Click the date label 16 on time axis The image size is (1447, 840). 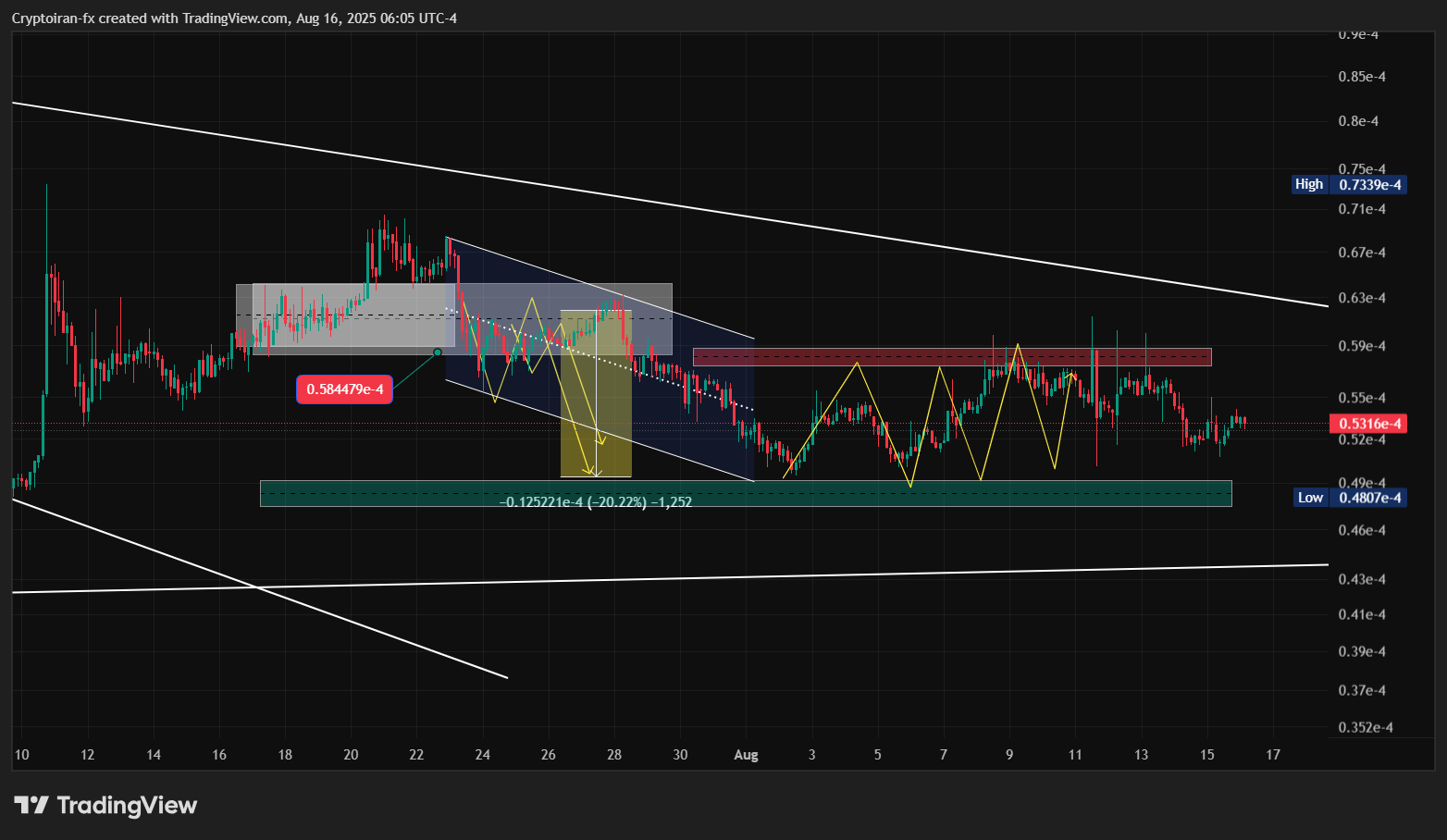click(x=219, y=755)
